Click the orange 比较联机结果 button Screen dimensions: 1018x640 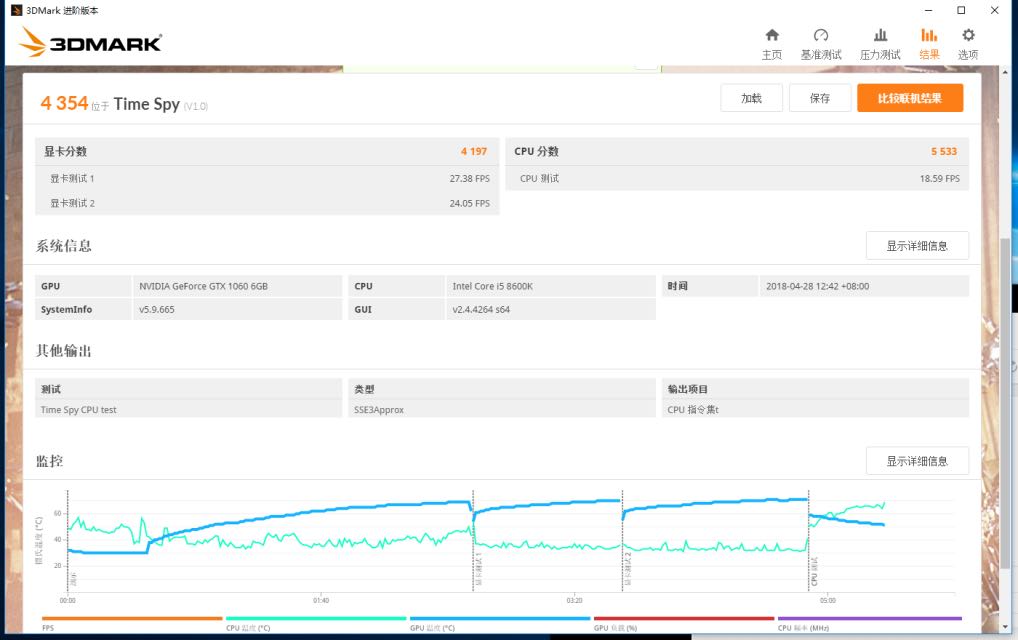[910, 98]
